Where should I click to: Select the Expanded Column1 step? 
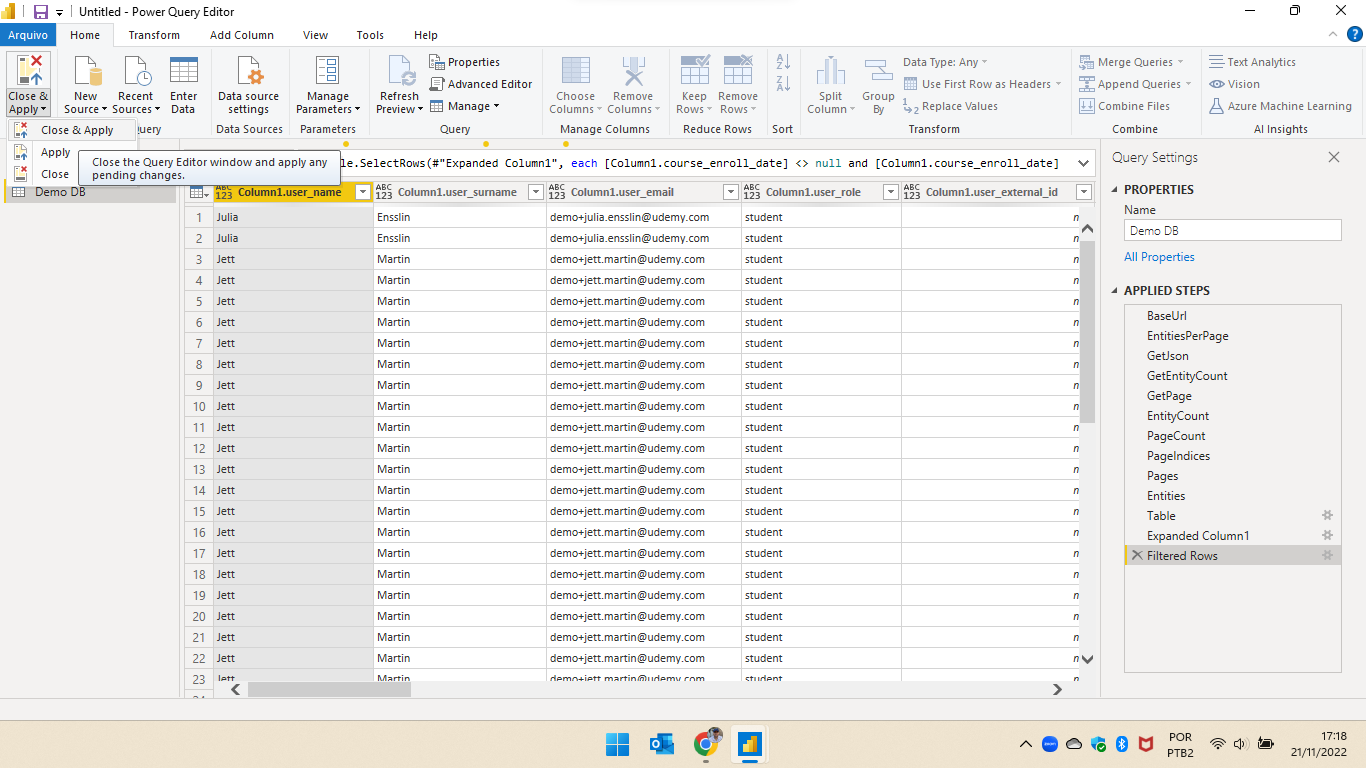point(1232,536)
